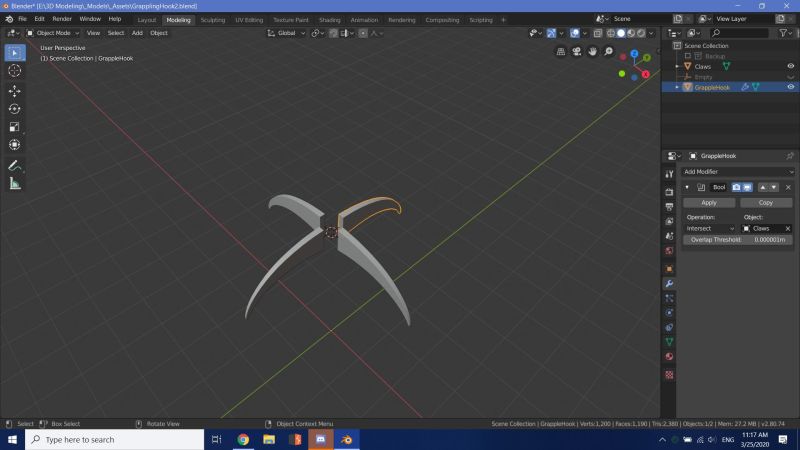
Task: Open outliner filter dropdown
Action: pos(786,33)
